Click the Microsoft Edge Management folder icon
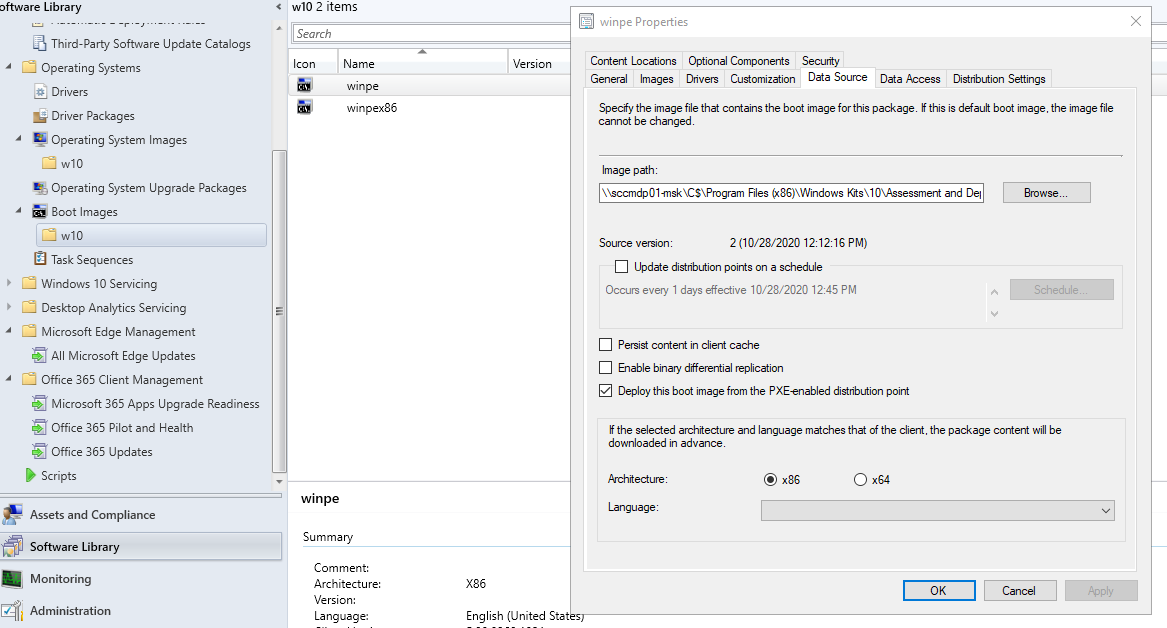The image size is (1167, 628). [x=29, y=331]
